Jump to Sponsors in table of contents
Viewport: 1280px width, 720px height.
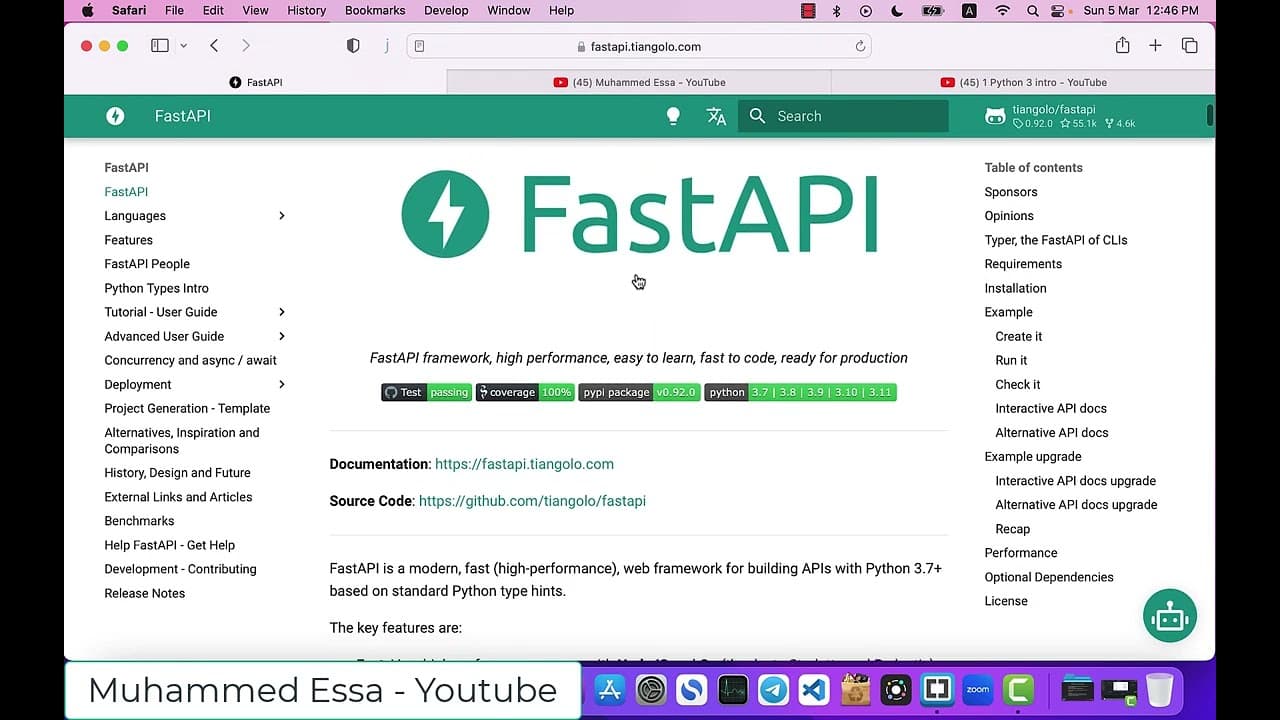tap(1010, 192)
